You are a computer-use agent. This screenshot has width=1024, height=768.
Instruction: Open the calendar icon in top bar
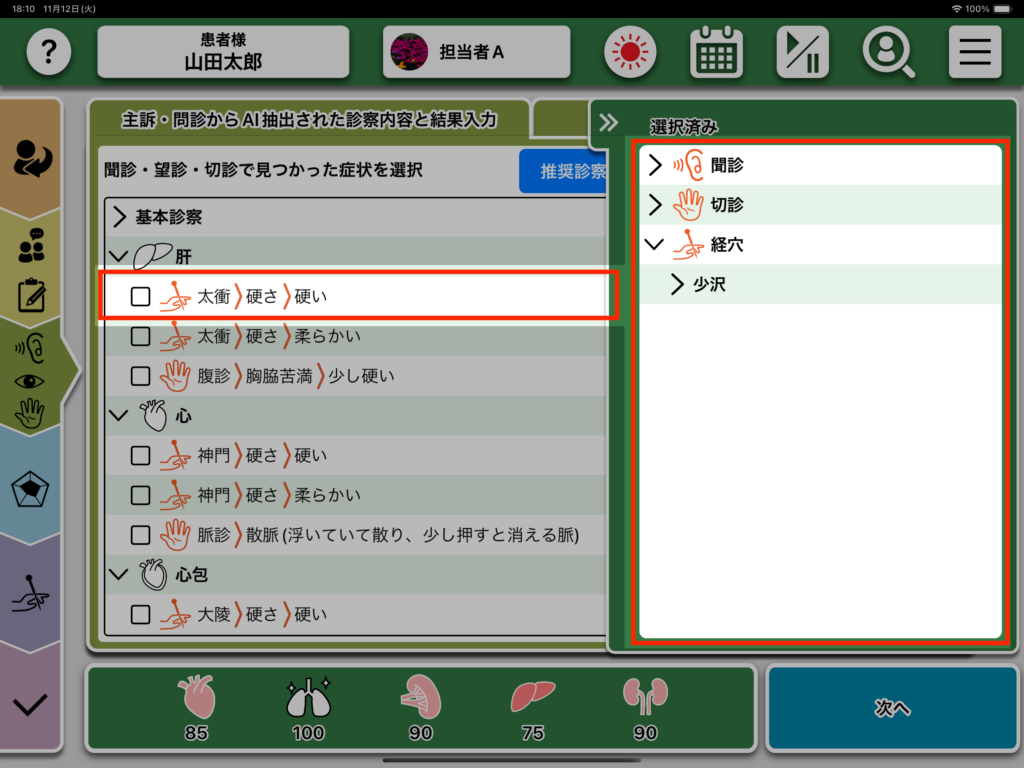pos(716,51)
